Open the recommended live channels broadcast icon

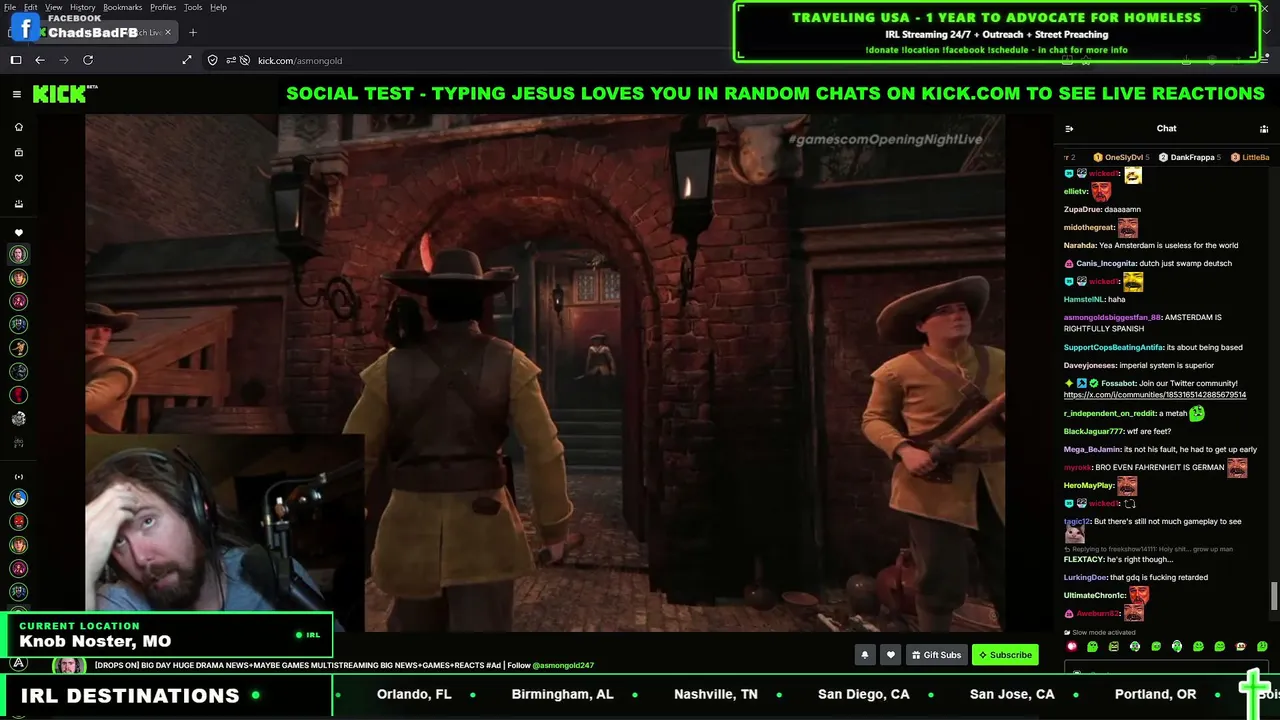tap(18, 477)
